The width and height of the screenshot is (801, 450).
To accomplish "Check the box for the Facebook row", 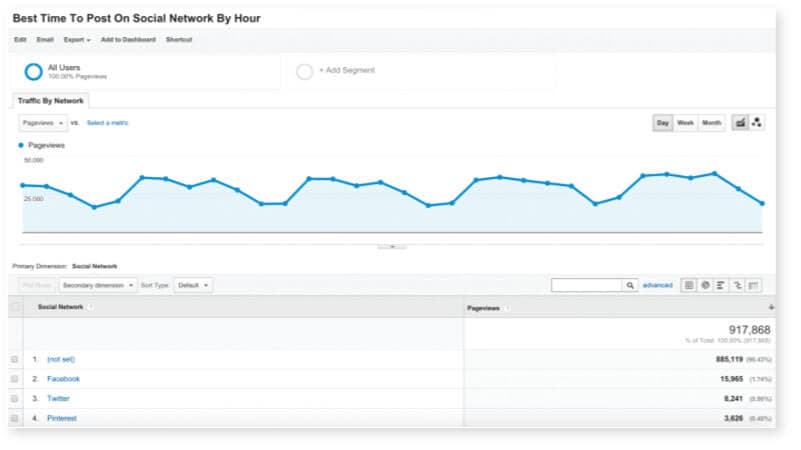I will point(15,379).
